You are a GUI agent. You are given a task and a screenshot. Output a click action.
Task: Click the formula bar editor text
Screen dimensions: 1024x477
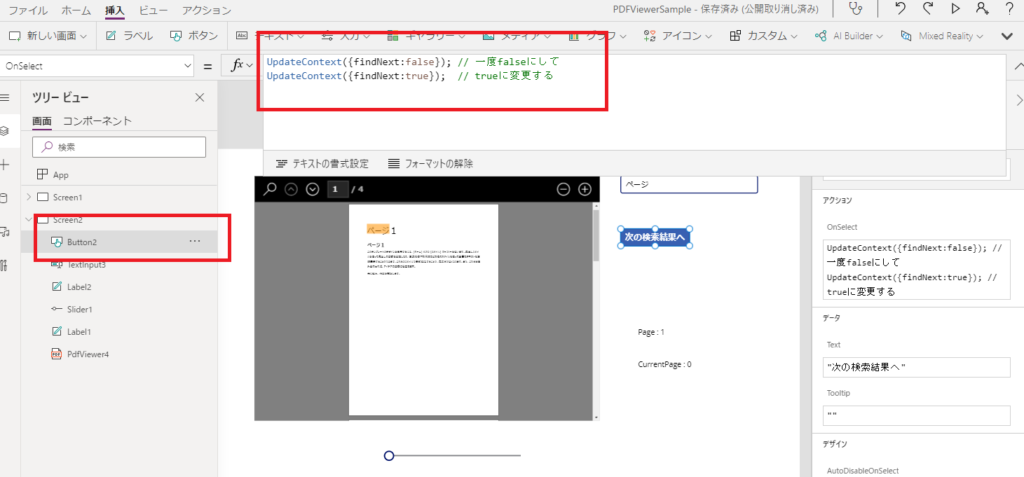(x=413, y=69)
